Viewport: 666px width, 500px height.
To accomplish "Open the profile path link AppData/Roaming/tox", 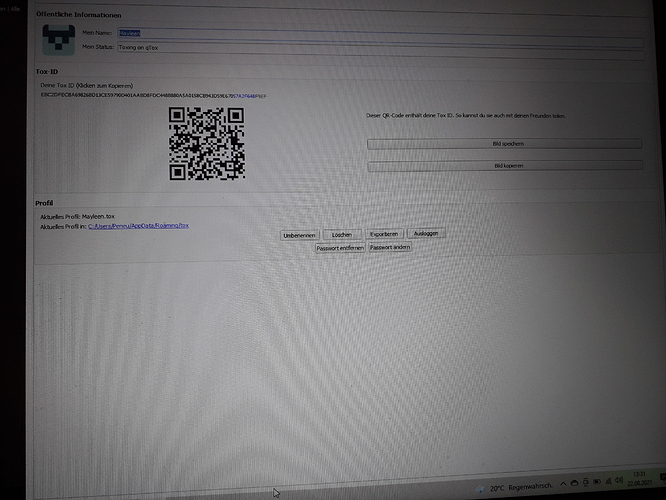I will tap(138, 226).
